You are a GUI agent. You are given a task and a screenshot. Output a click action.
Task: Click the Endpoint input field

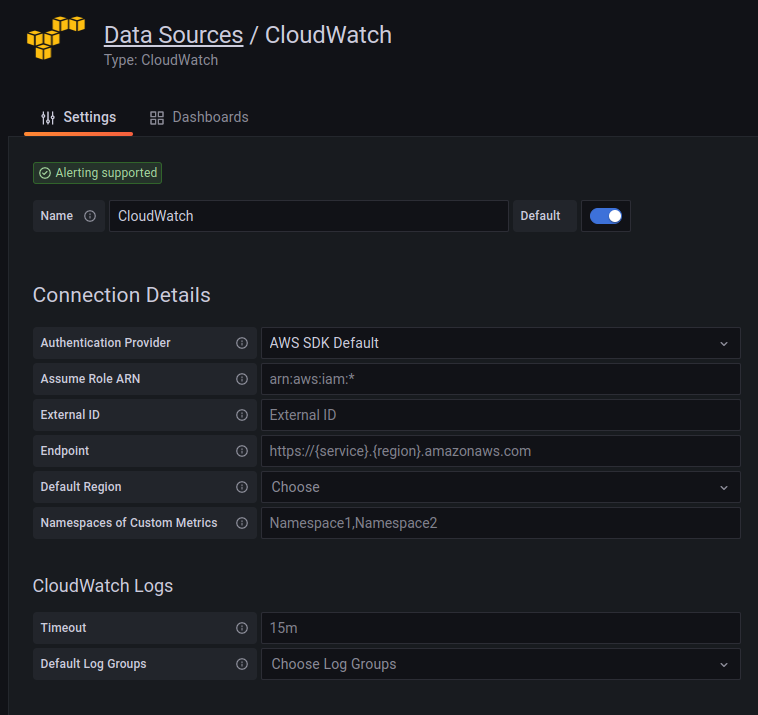click(x=501, y=451)
